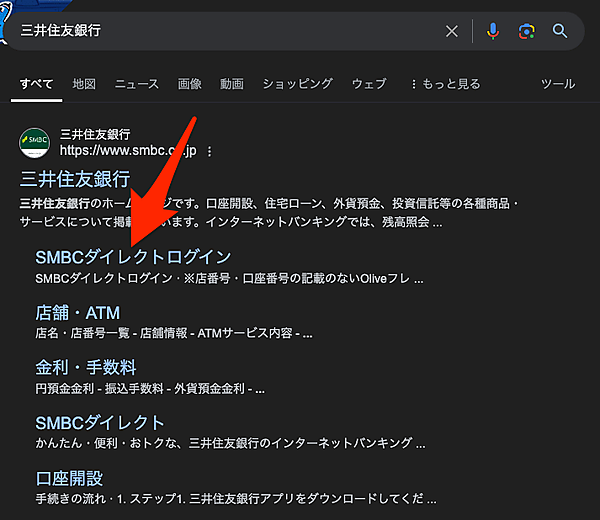Click description 店名・店番号一覧 - 店舗情報
The height and width of the screenshot is (520, 600).
(174, 333)
